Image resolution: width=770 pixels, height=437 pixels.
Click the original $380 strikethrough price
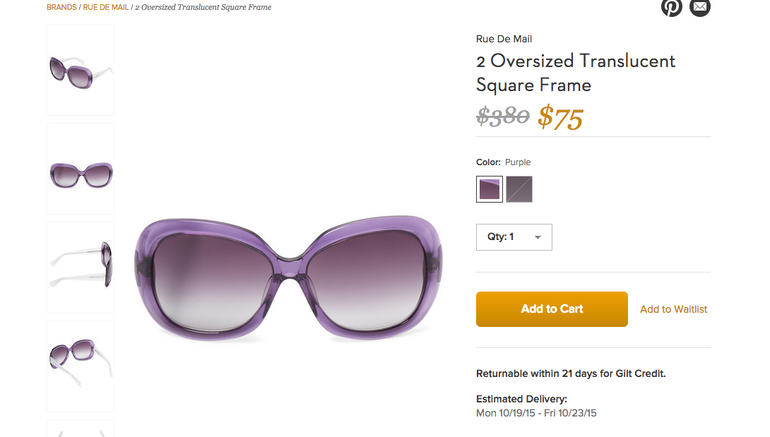click(503, 117)
